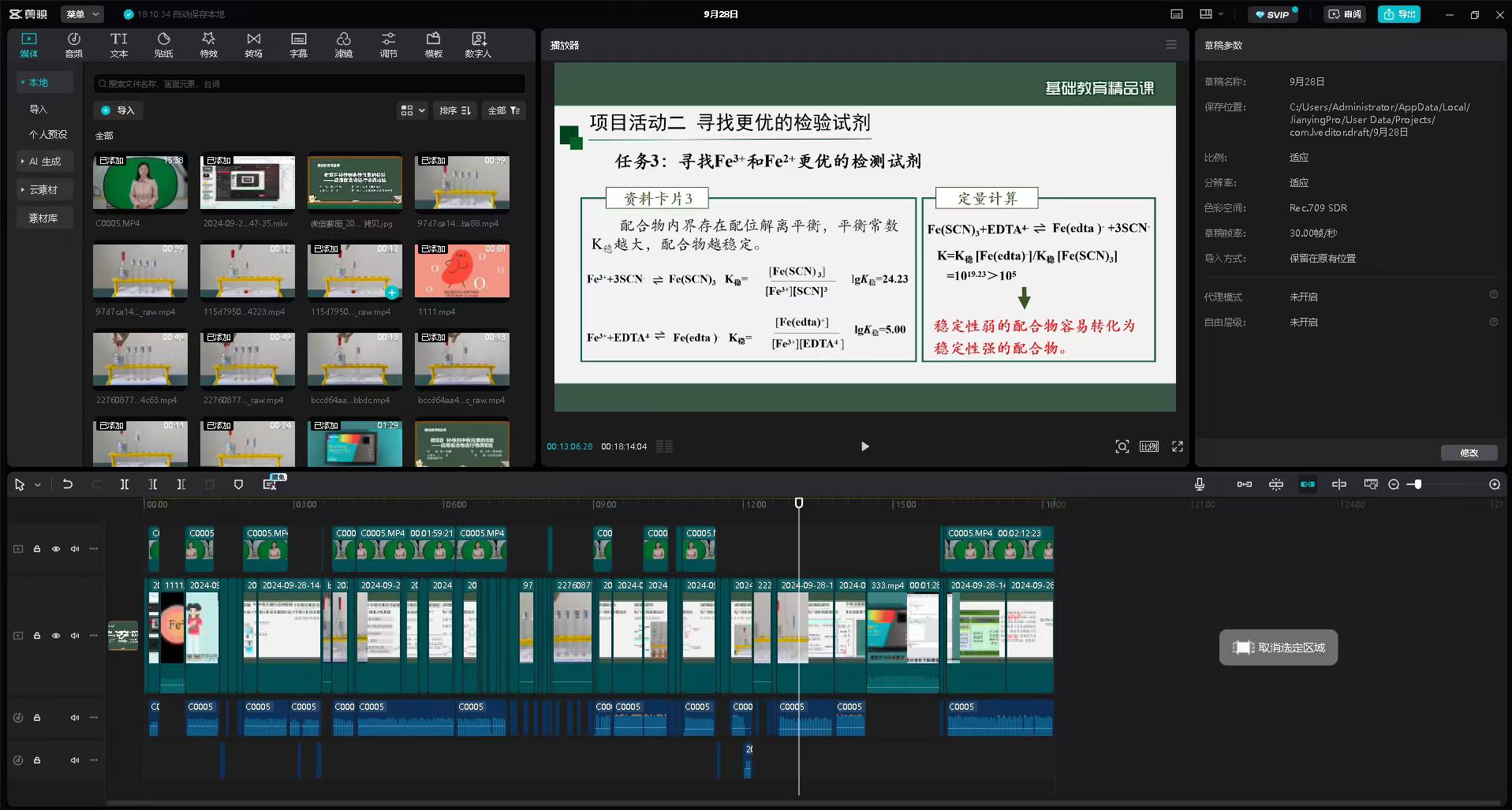
Task: Open the 贴纸 stickers panel
Action: click(163, 45)
